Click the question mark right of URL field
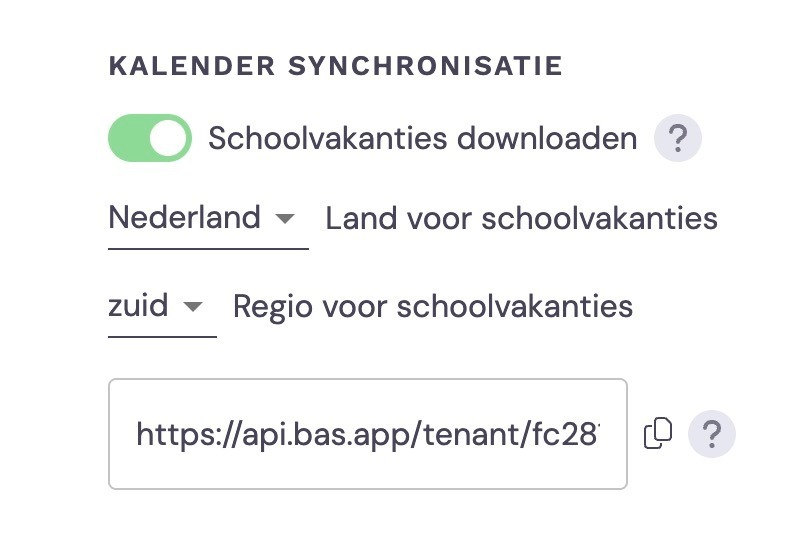The height and width of the screenshot is (534, 790). [x=711, y=434]
